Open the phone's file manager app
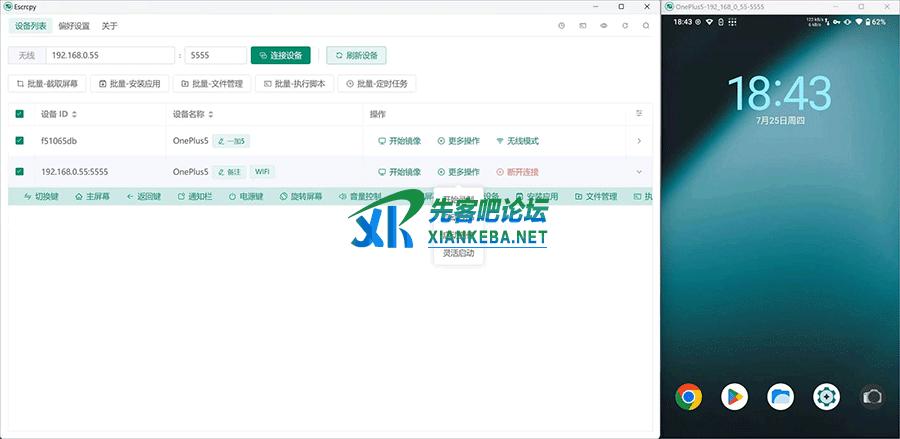The width and height of the screenshot is (900, 439). click(780, 397)
